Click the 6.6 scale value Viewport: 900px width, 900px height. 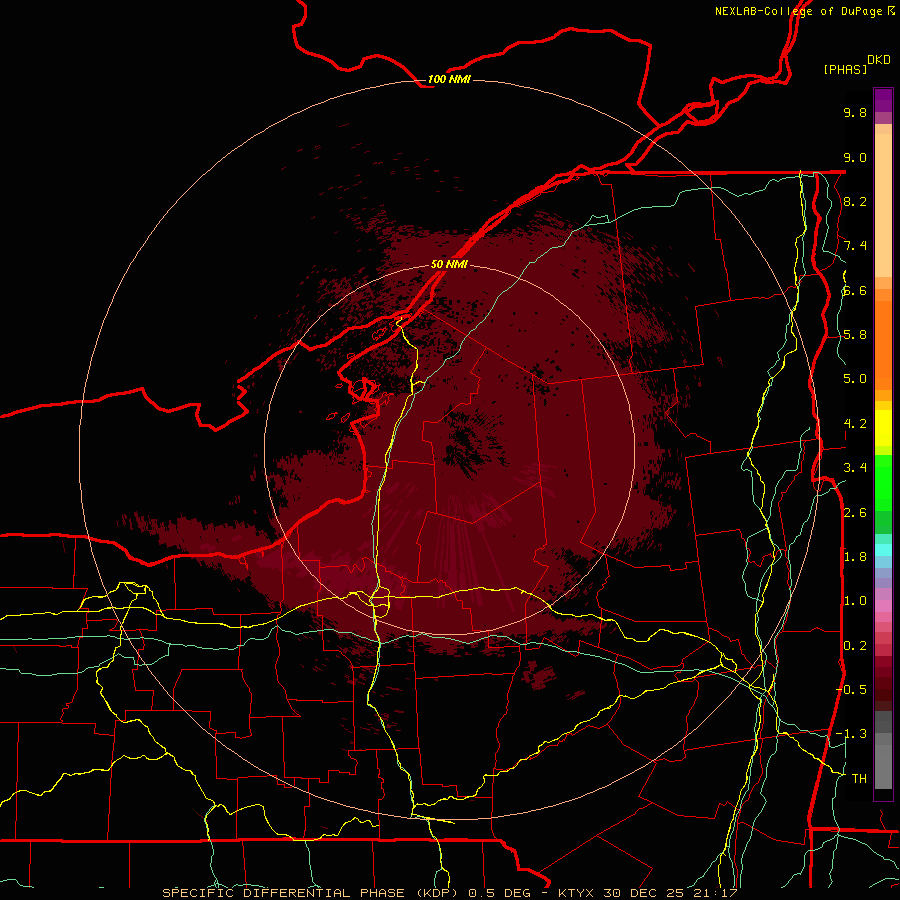coord(855,290)
